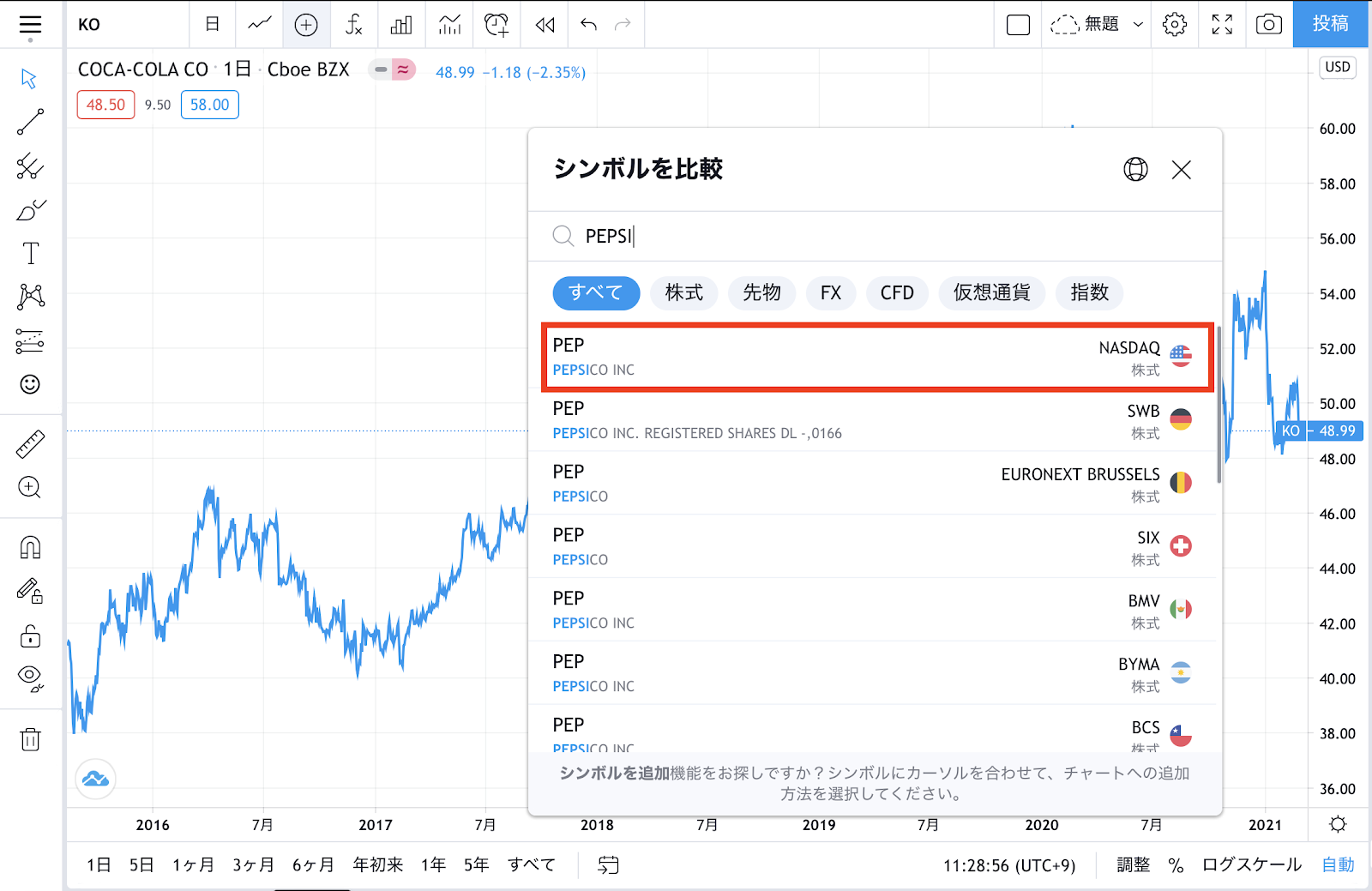The width and height of the screenshot is (1372, 891).
Task: Click the PEPSI search input field
Action: click(x=875, y=236)
